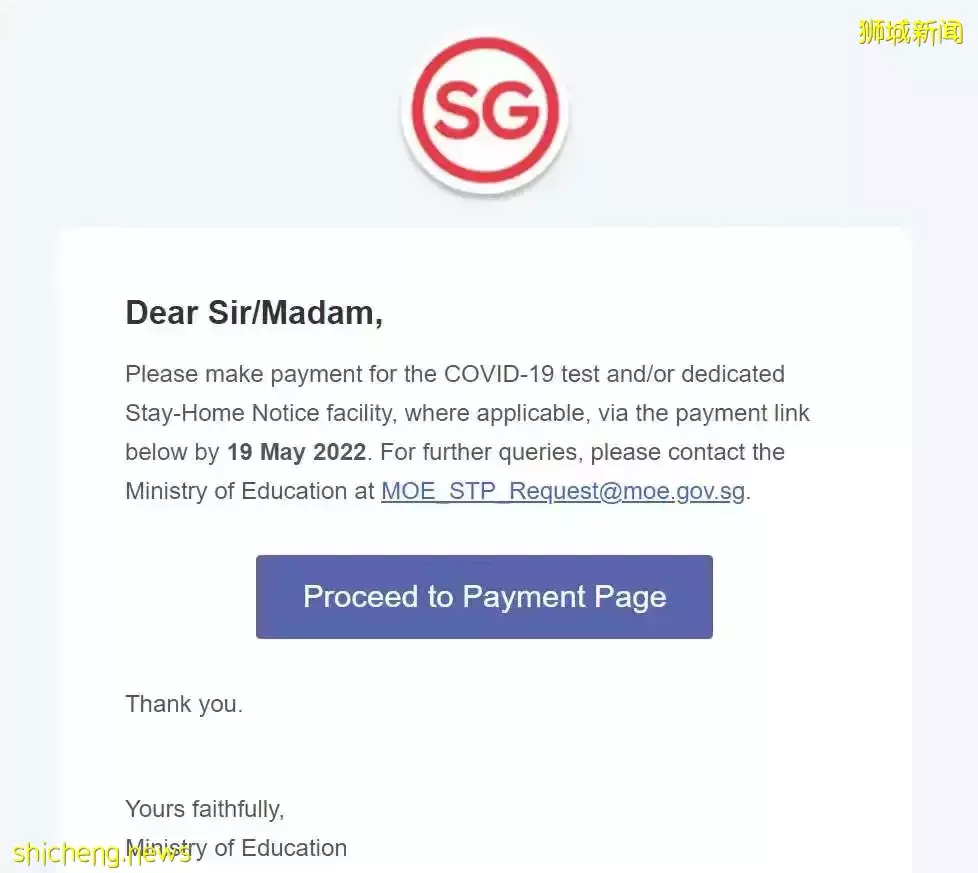Click the Thank you. line

pyautogui.click(x=184, y=704)
